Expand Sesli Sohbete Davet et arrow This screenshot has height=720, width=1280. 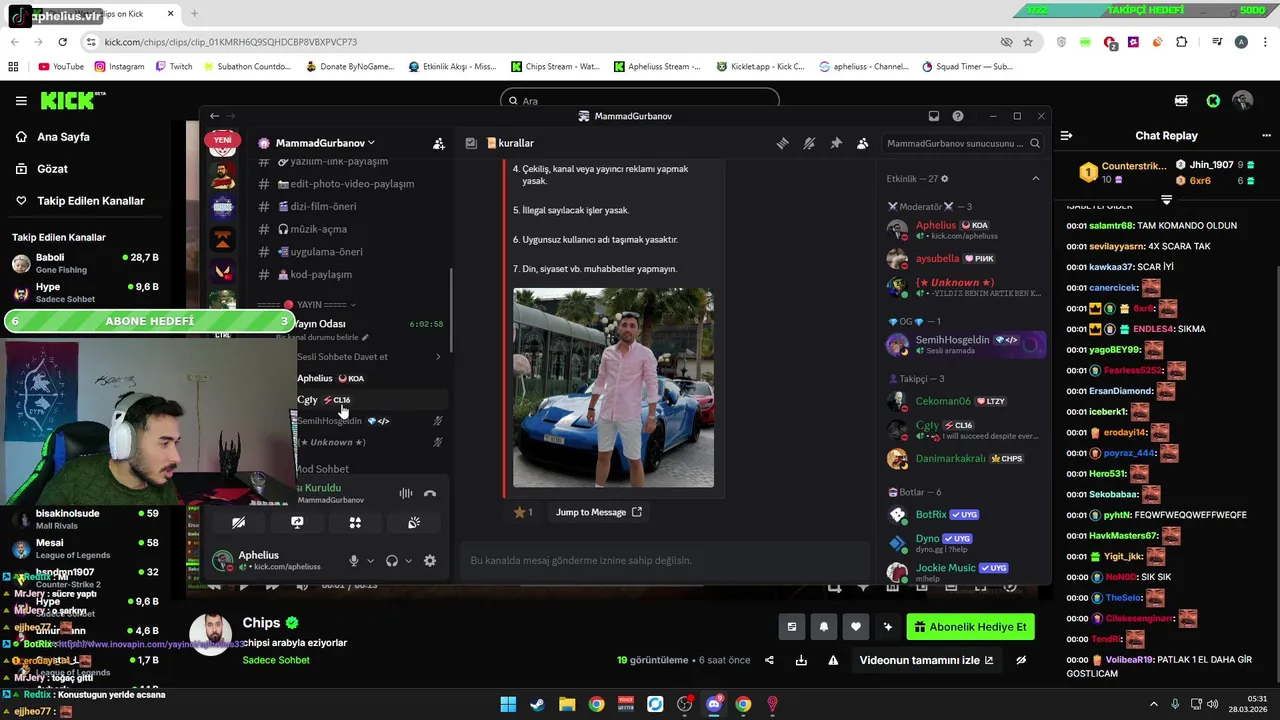[438, 357]
